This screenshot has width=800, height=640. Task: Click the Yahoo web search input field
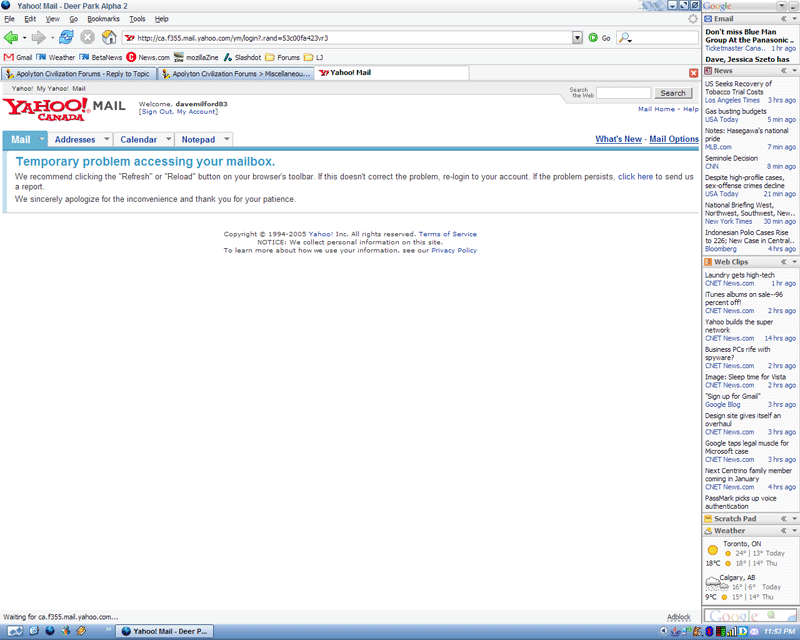(622, 93)
